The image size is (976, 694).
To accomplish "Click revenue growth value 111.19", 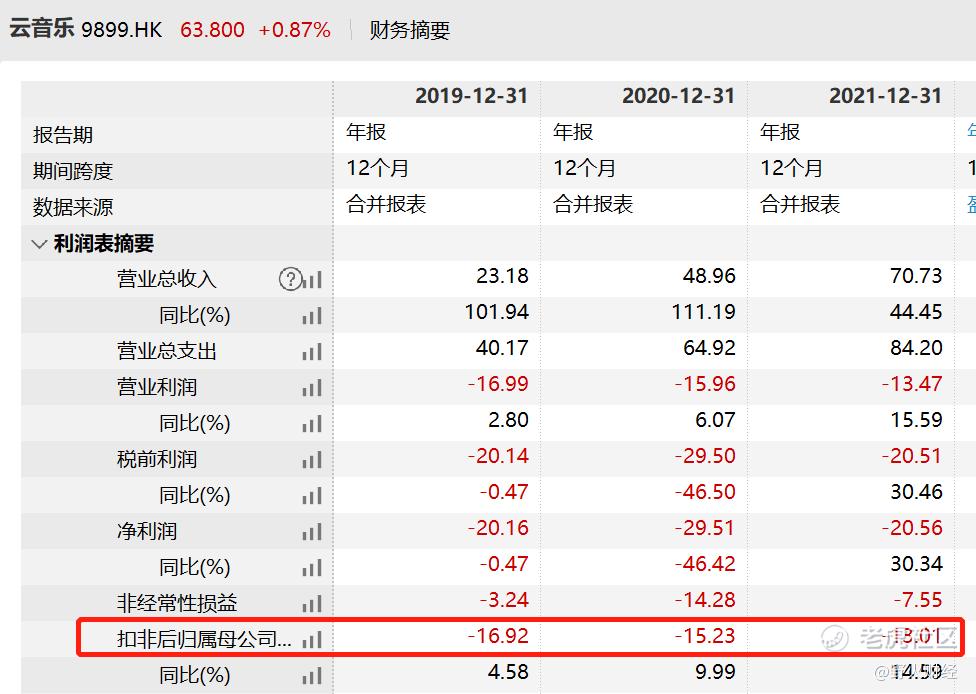I will click(703, 312).
